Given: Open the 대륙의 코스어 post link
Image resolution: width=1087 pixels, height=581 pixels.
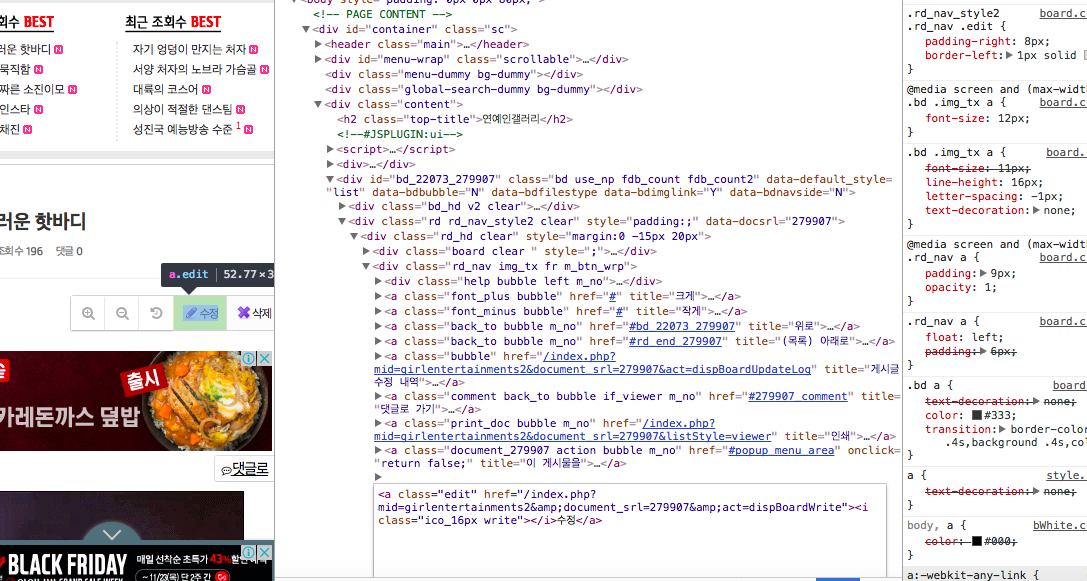Looking at the screenshot, I should point(166,89).
